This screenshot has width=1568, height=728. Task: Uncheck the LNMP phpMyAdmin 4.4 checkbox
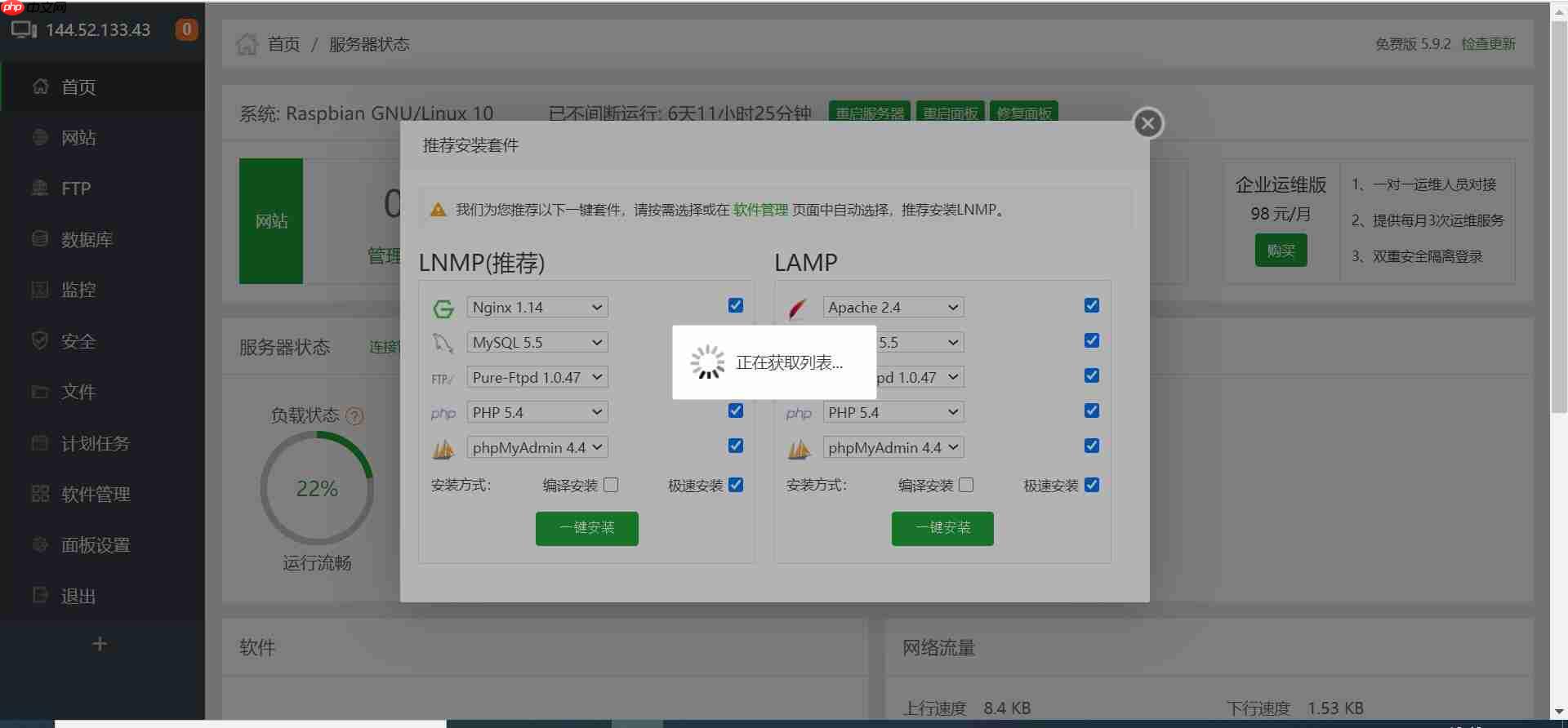point(736,446)
